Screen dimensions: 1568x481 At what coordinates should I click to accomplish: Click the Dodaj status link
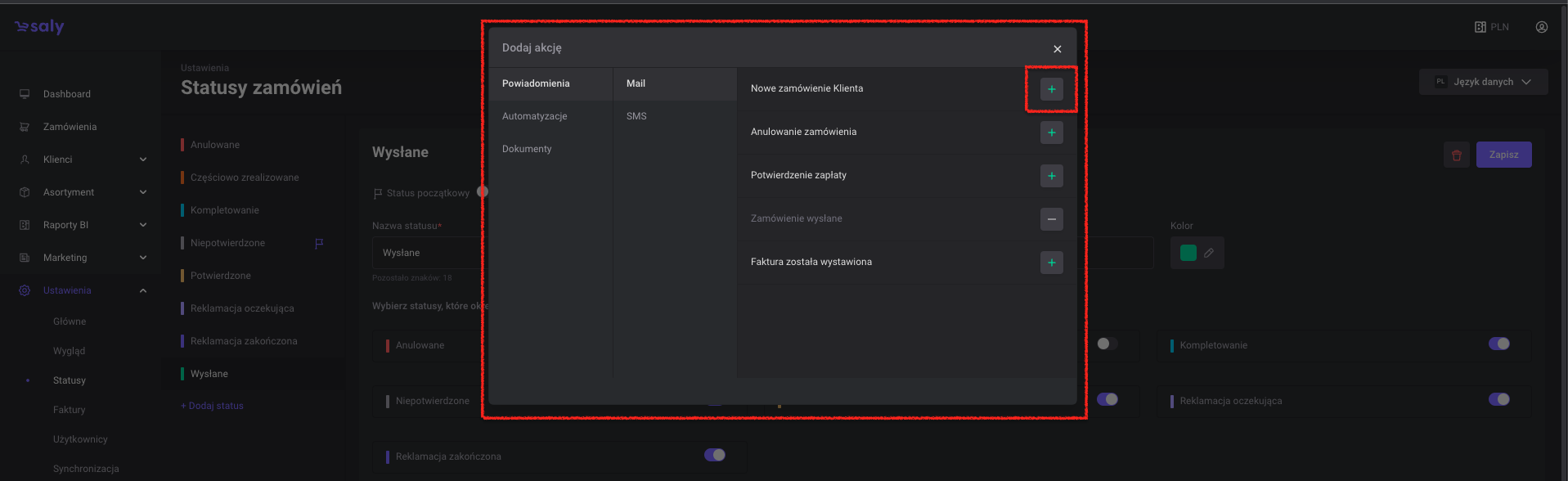coord(212,406)
